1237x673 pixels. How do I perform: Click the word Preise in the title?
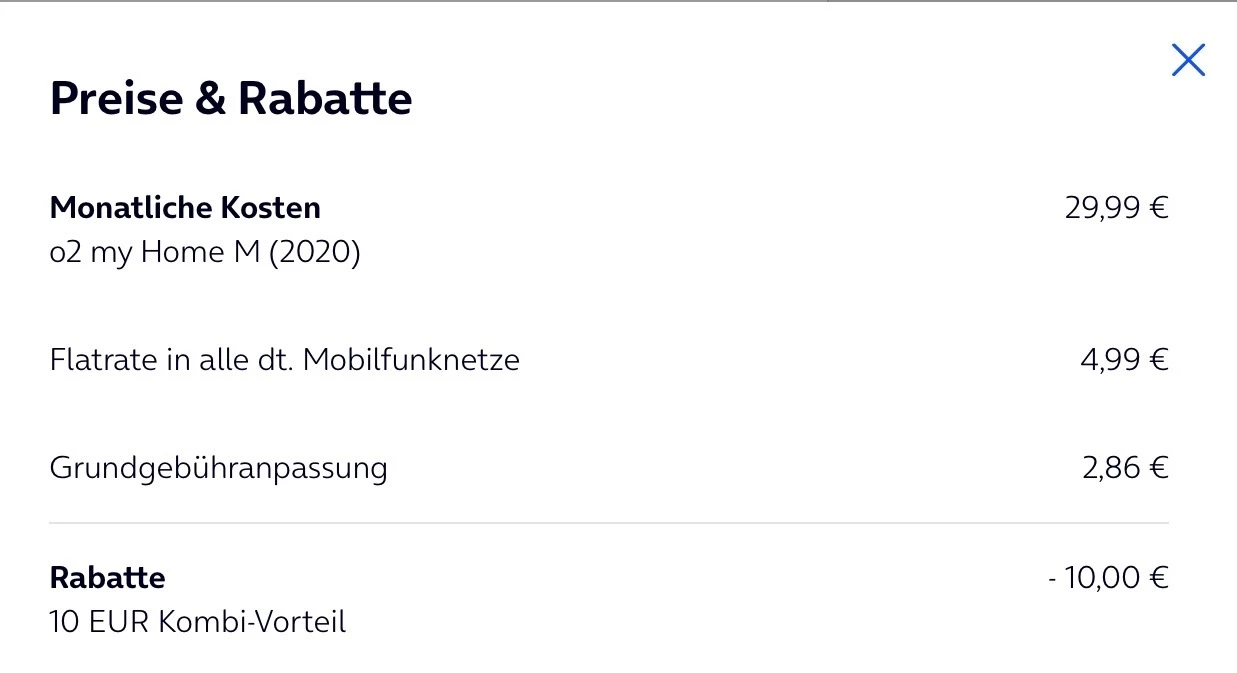click(x=116, y=99)
